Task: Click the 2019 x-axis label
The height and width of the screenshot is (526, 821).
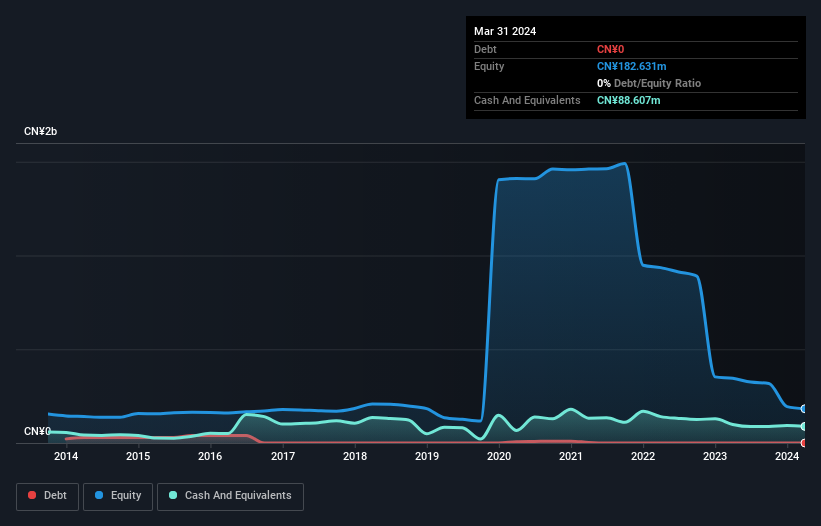Action: 427,456
